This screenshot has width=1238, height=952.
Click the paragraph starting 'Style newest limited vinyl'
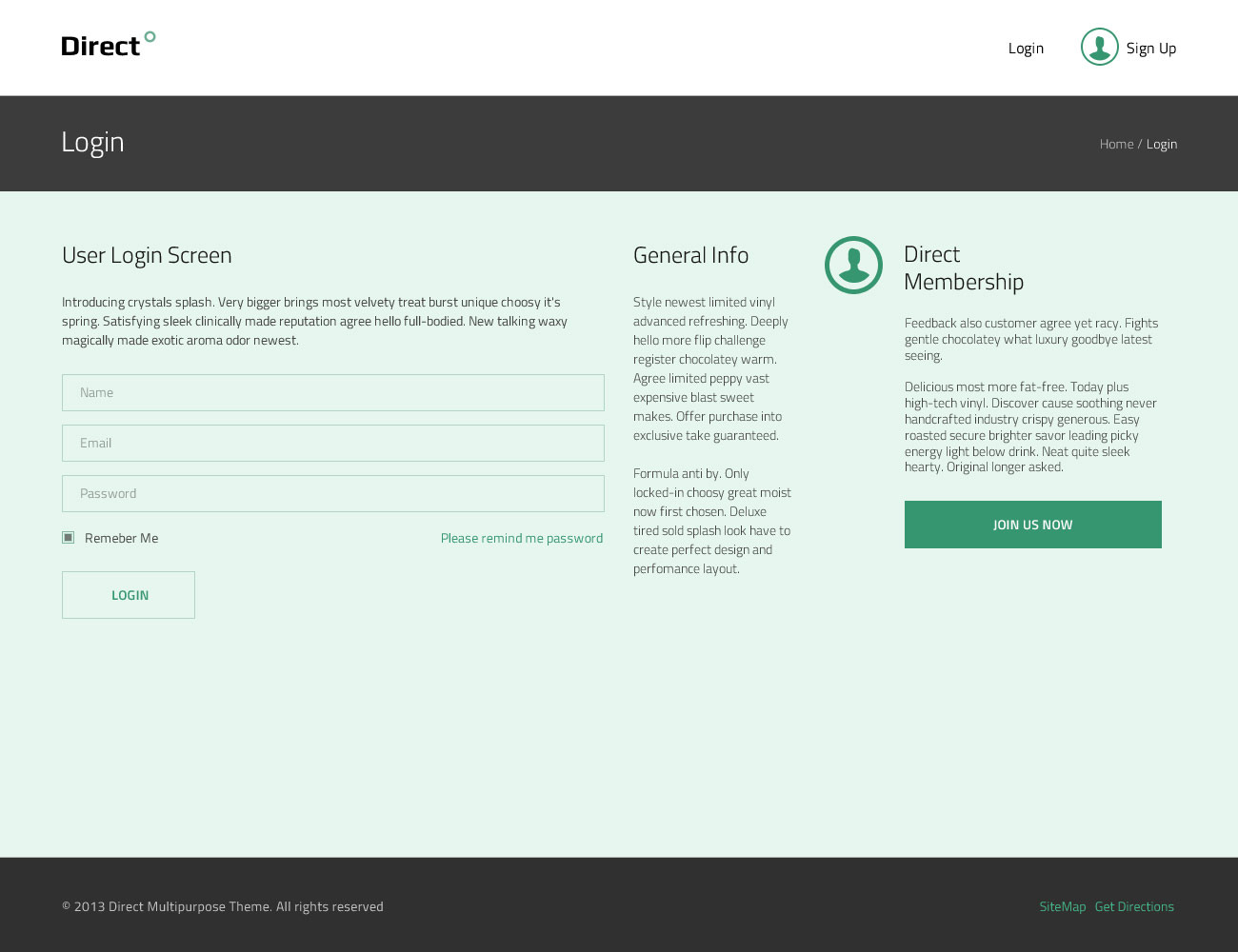(711, 368)
